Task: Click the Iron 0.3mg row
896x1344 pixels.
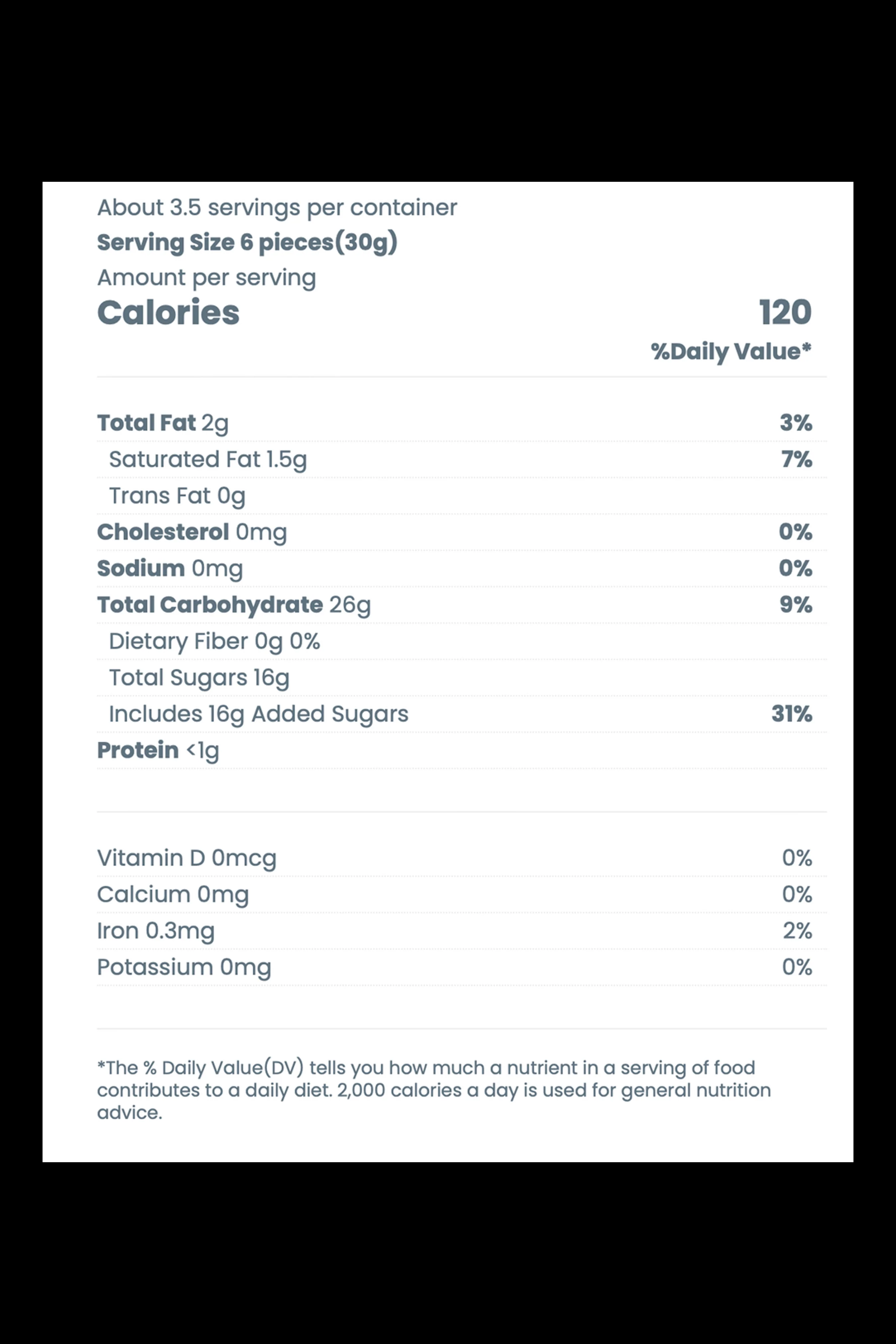Action: pos(462,931)
